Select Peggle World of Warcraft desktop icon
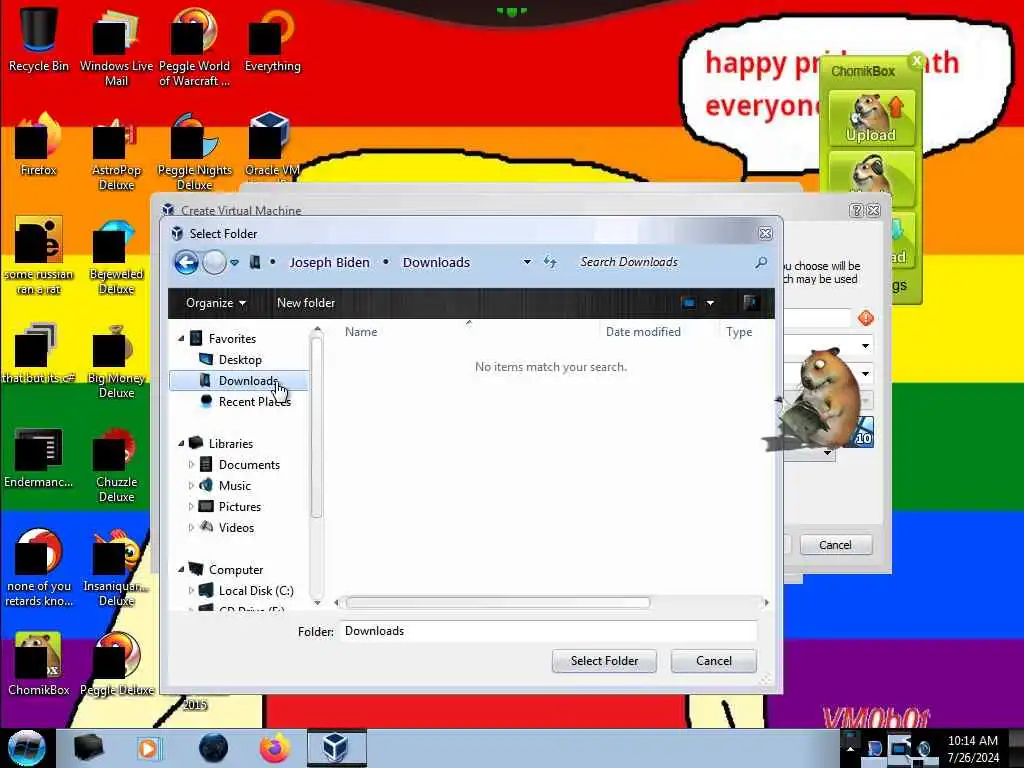Screen dimensions: 1024x768 [x=195, y=47]
